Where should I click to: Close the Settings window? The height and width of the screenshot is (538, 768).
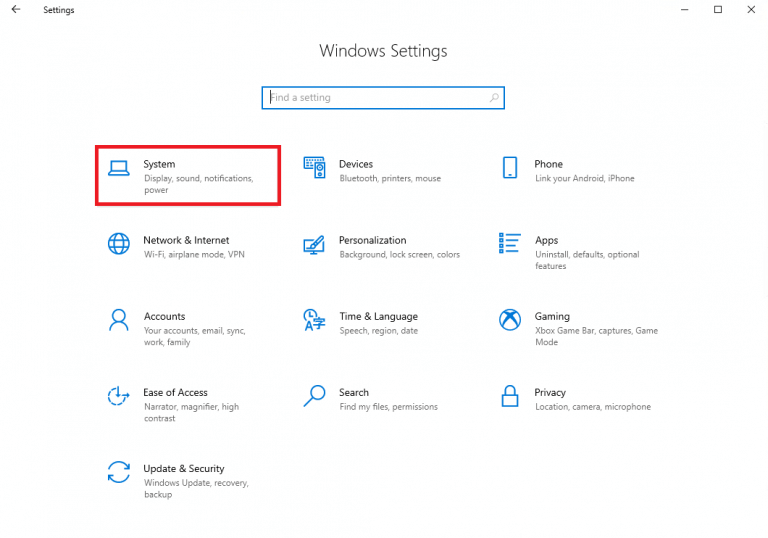(751, 9)
